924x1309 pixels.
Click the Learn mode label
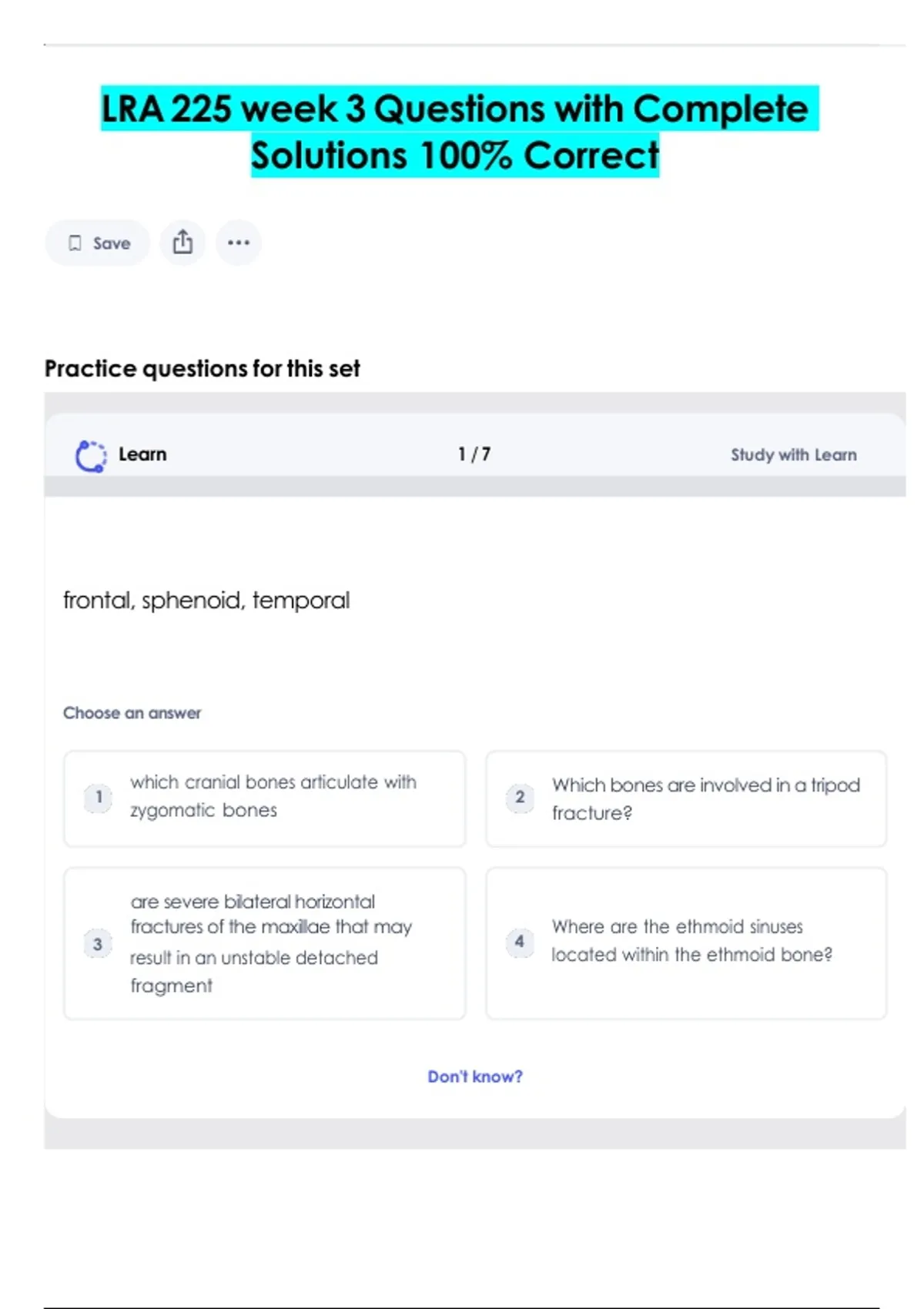142,454
